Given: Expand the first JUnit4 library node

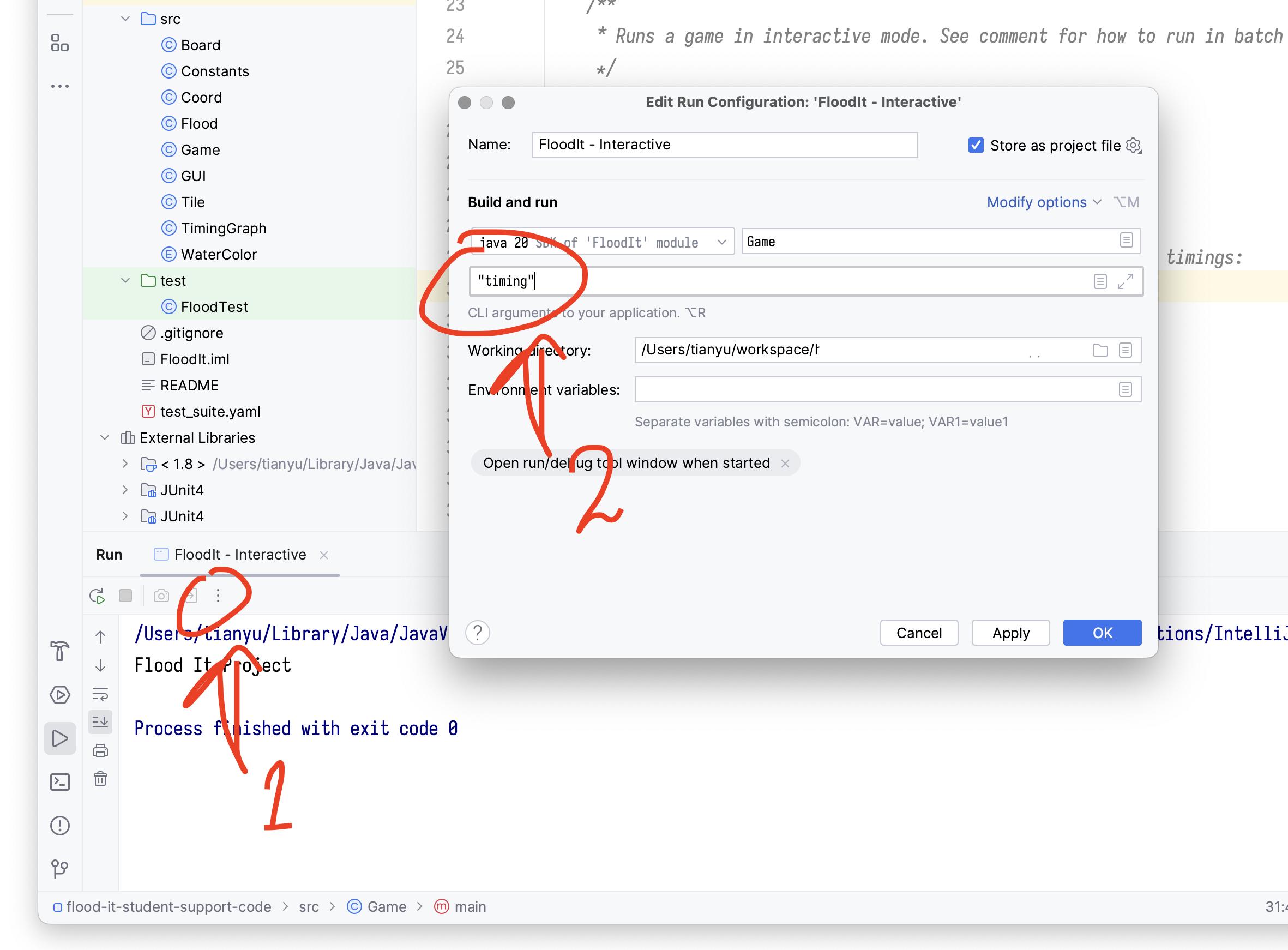Looking at the screenshot, I should point(125,490).
